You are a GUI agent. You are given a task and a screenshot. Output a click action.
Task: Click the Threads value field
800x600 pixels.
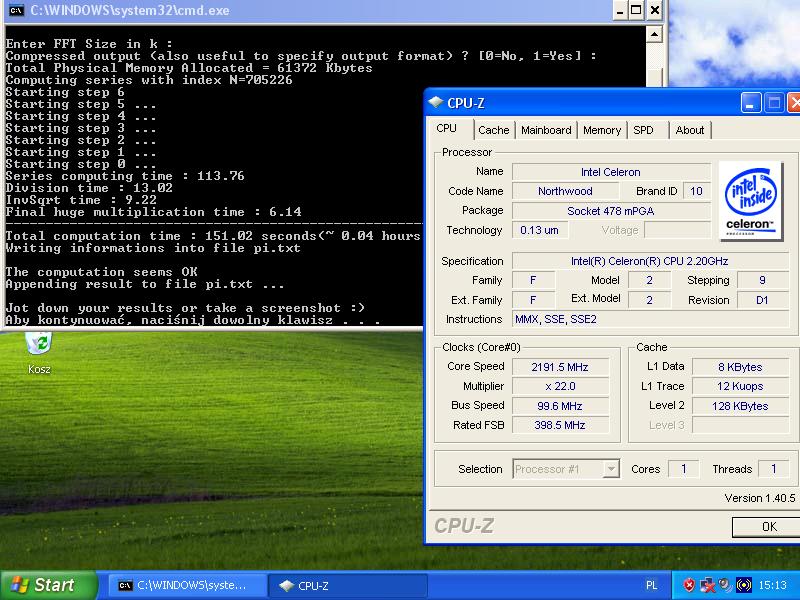pyautogui.click(x=773, y=469)
